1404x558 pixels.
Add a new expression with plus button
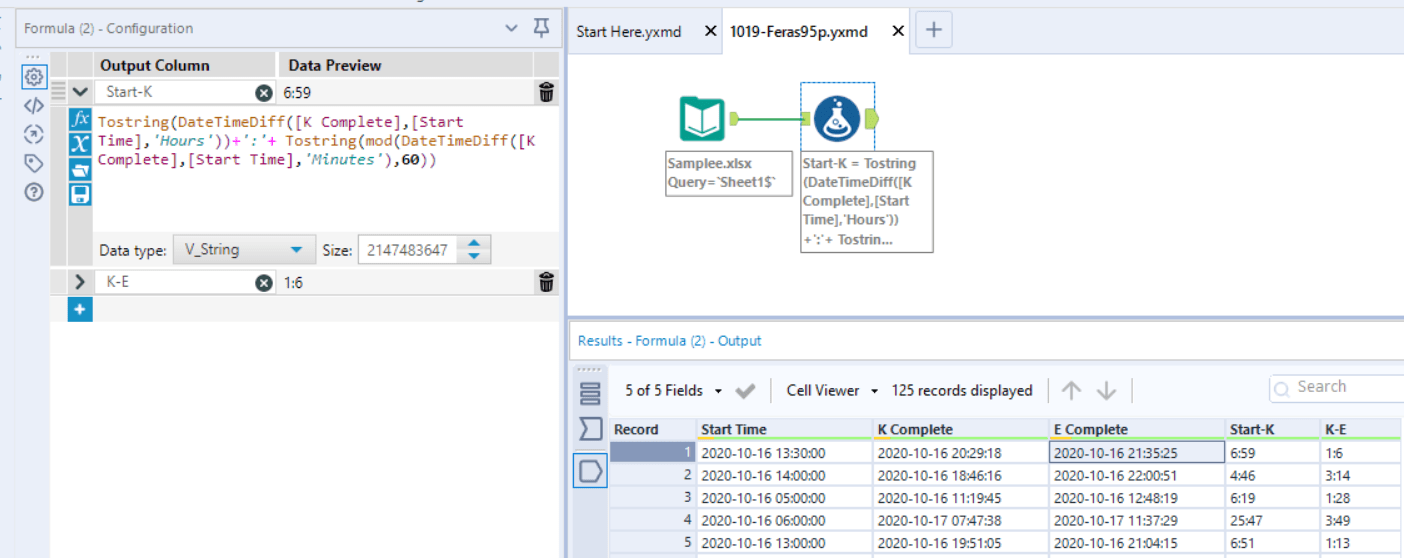click(x=80, y=310)
